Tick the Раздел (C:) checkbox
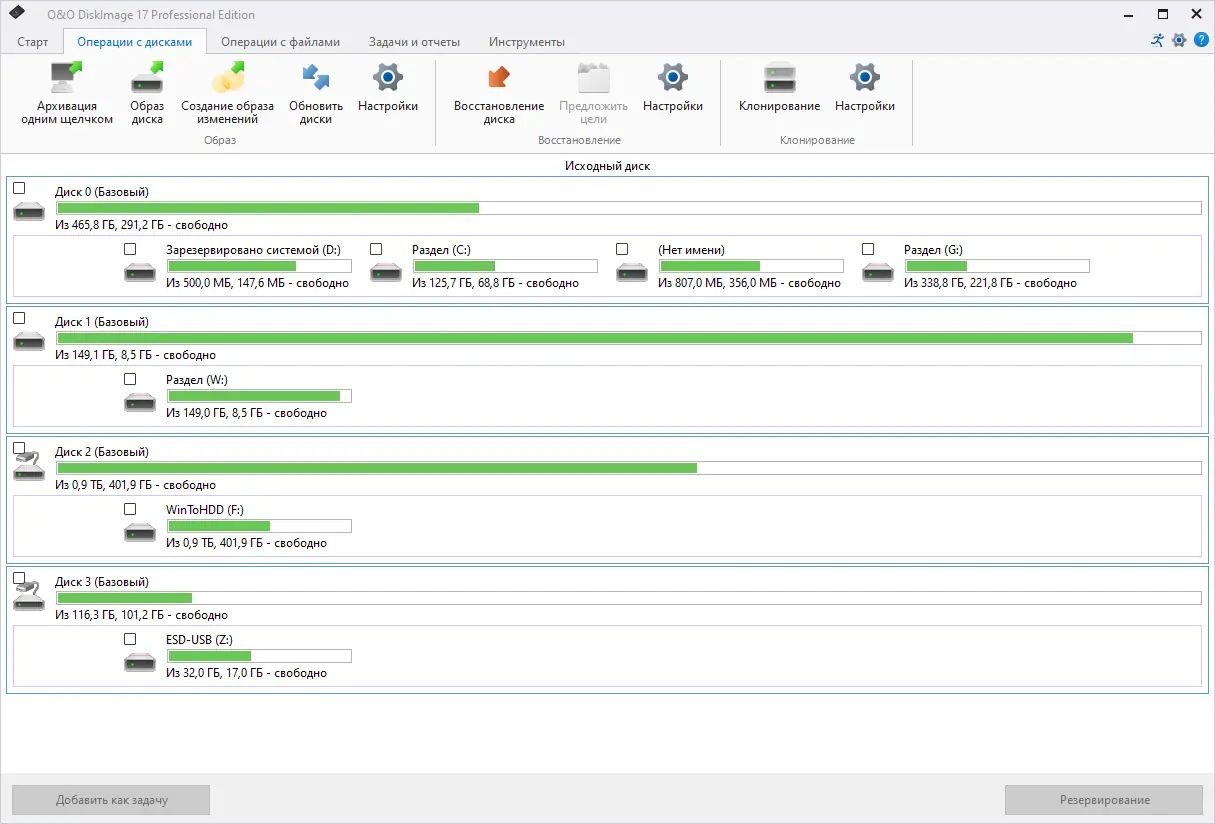This screenshot has width=1215, height=824. point(376,249)
